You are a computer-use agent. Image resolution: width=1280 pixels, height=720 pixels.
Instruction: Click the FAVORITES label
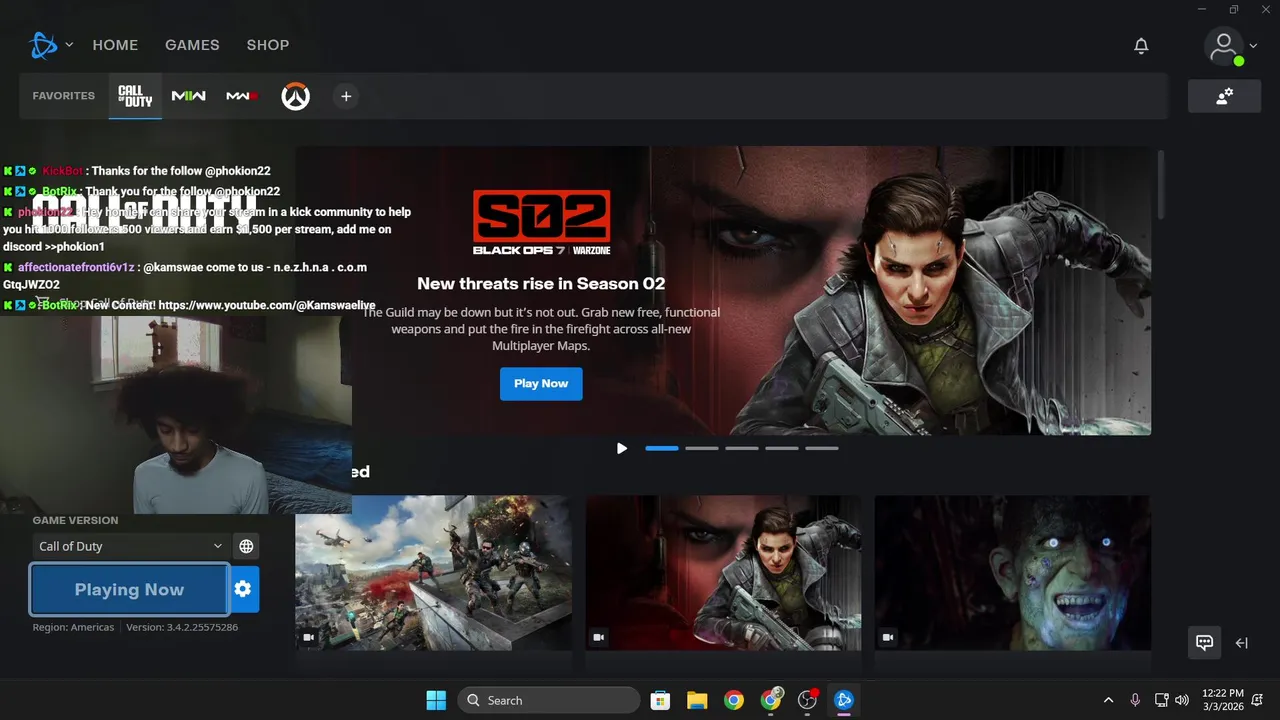63,96
